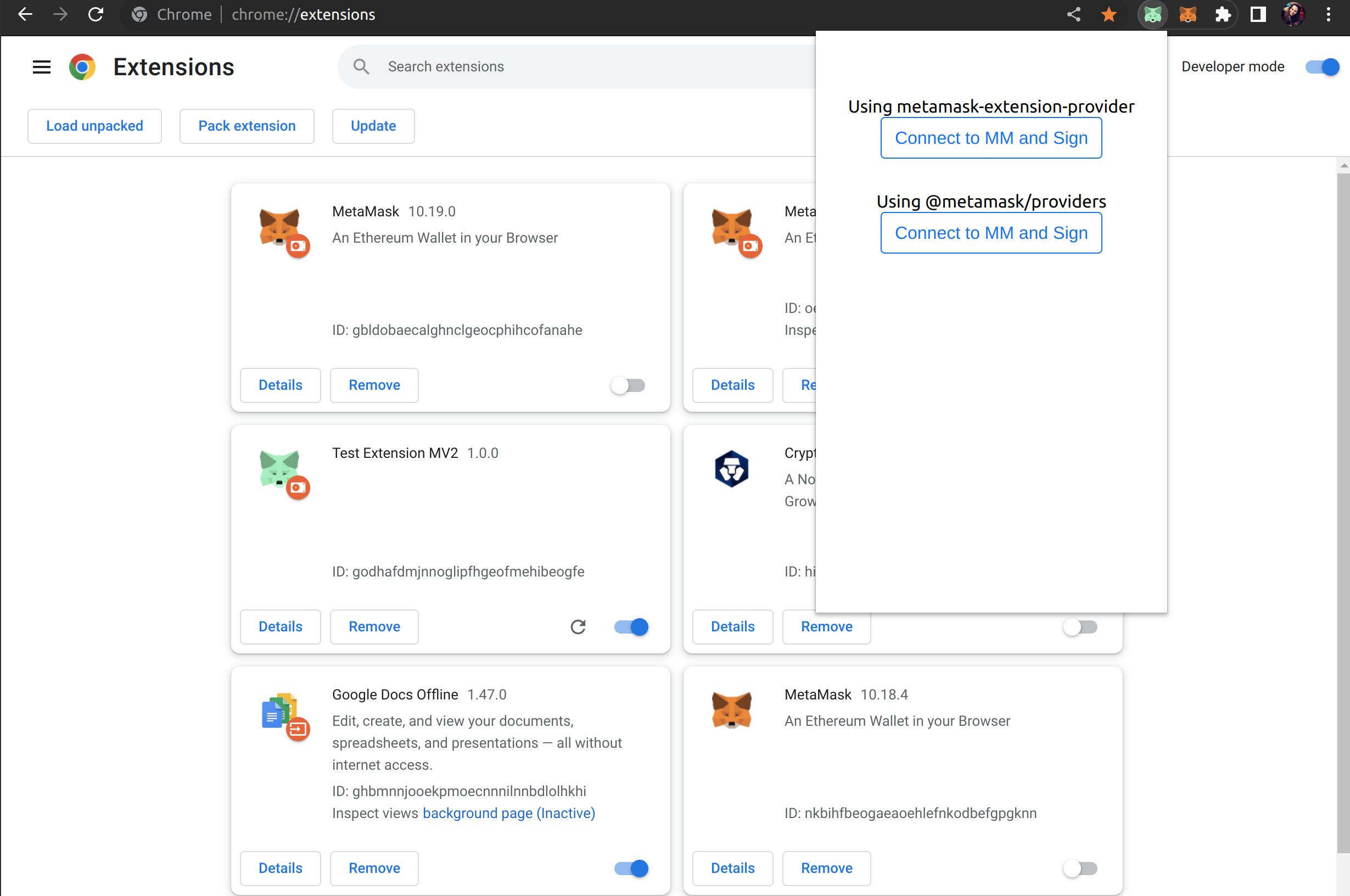Open the hamburger main menu
The image size is (1350, 896).
coord(42,67)
